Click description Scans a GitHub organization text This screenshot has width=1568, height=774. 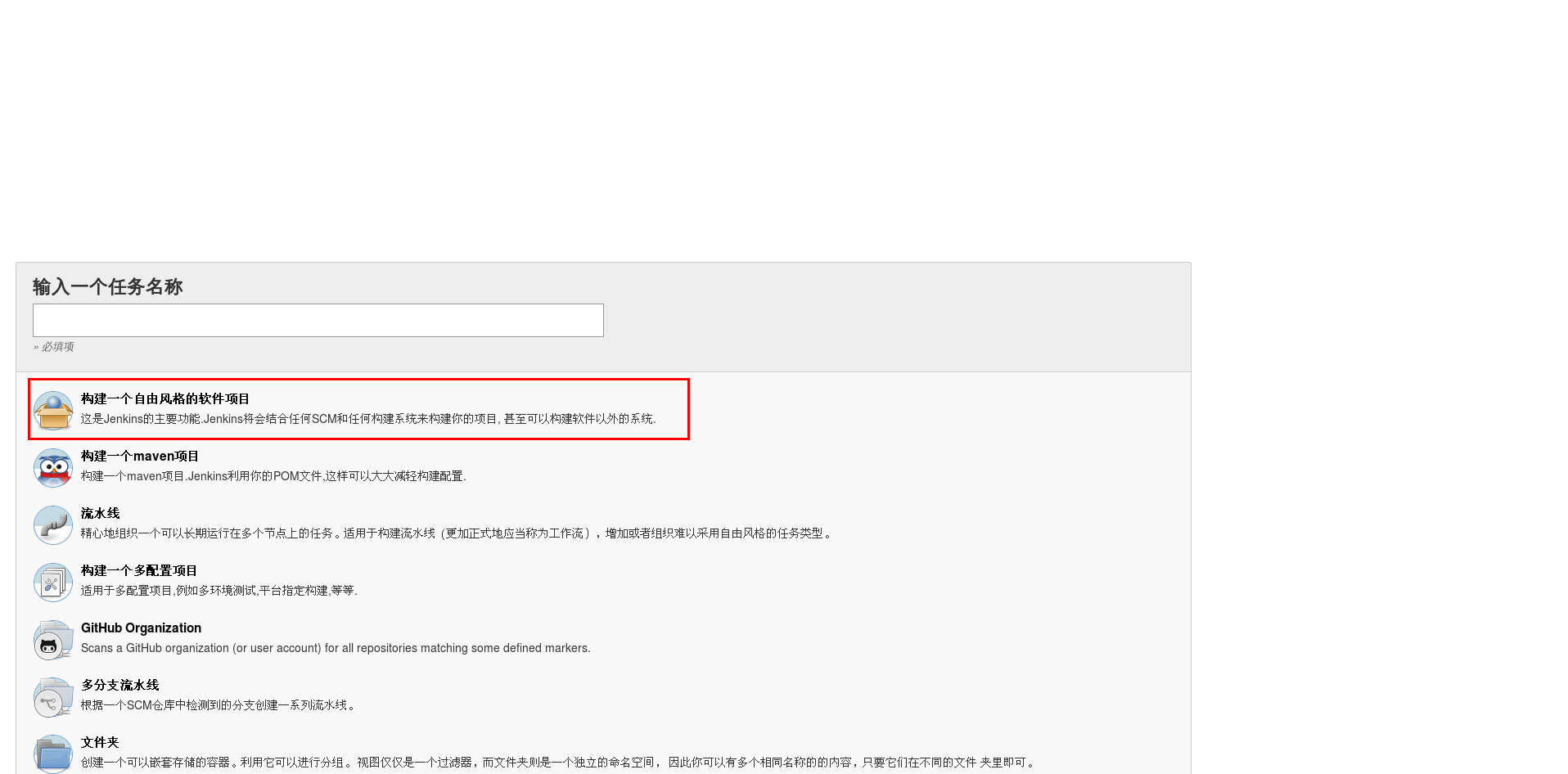[x=336, y=647]
